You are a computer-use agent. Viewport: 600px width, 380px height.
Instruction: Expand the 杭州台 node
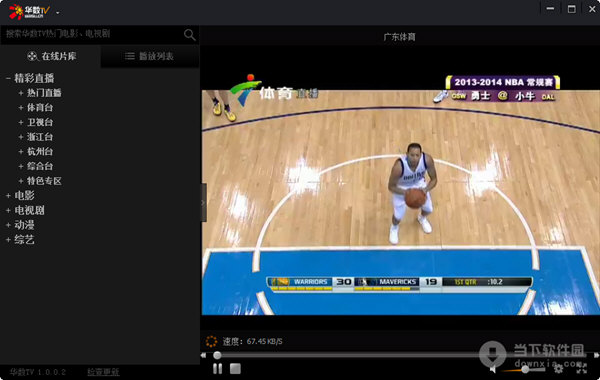[21, 152]
